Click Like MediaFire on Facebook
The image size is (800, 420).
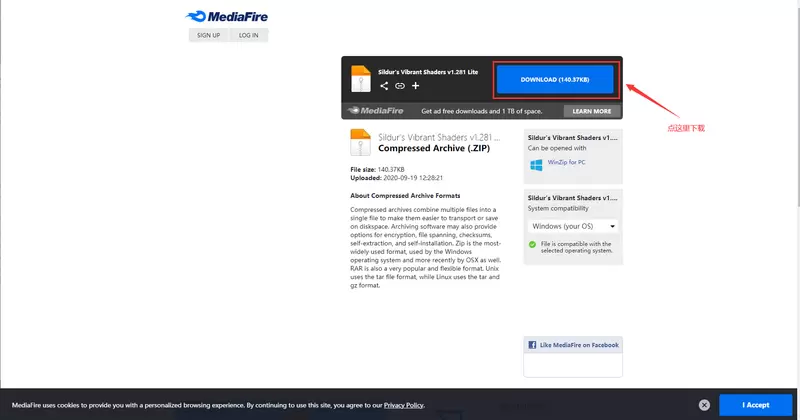[579, 345]
